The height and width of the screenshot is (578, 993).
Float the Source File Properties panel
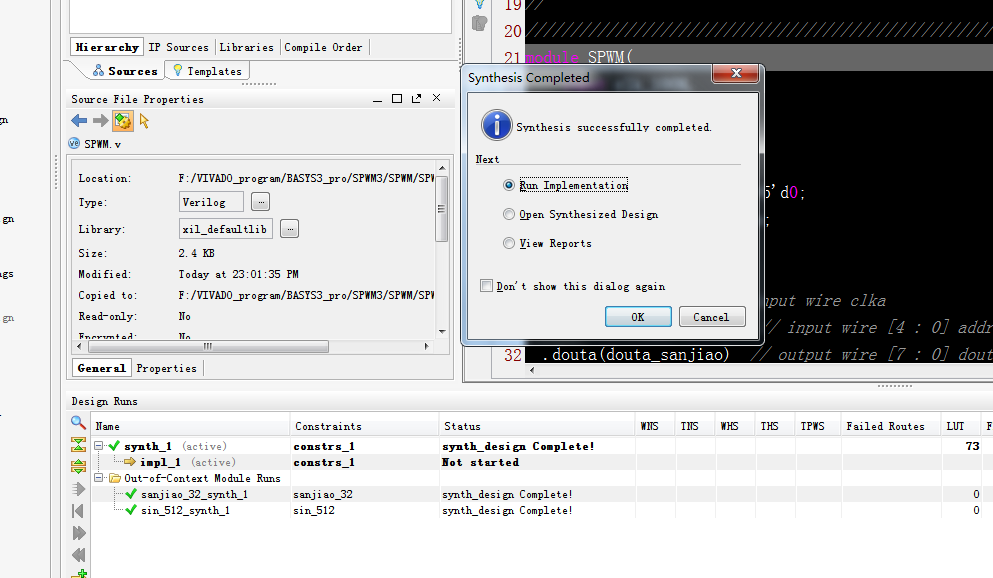point(415,99)
